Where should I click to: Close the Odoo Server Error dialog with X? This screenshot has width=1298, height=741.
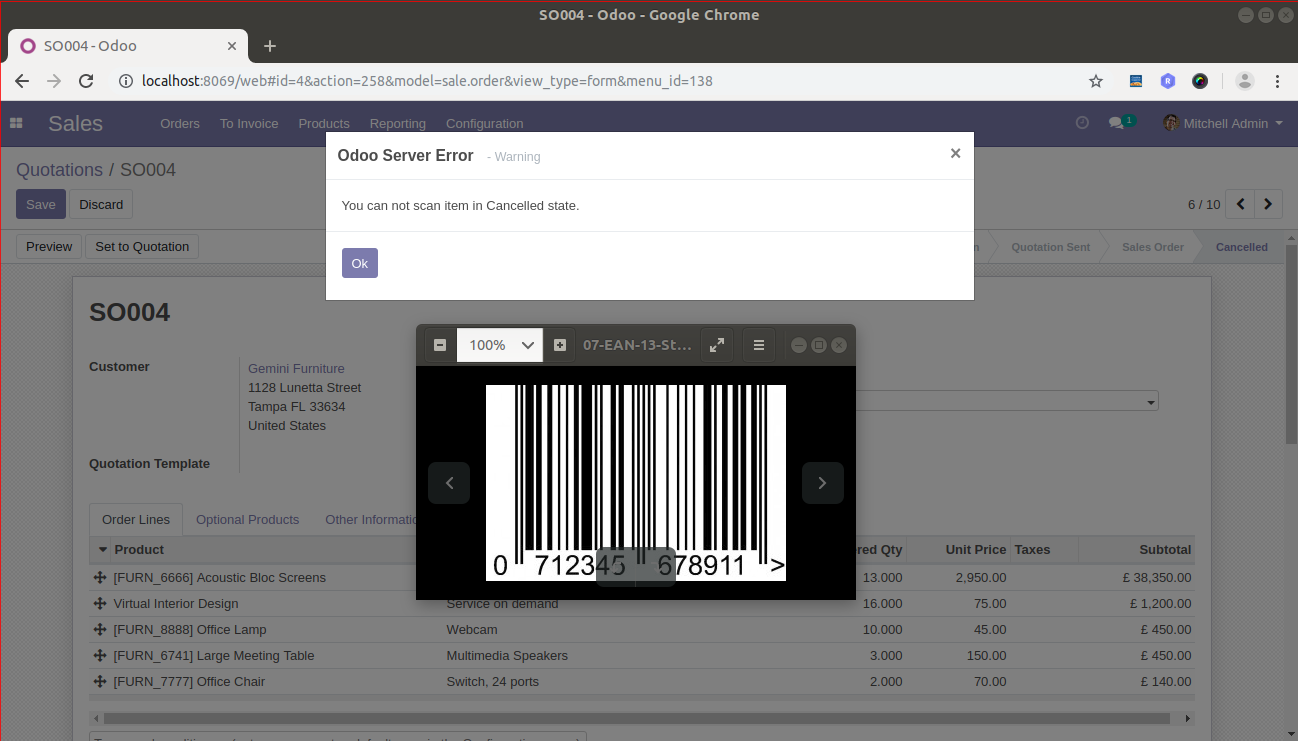(955, 153)
